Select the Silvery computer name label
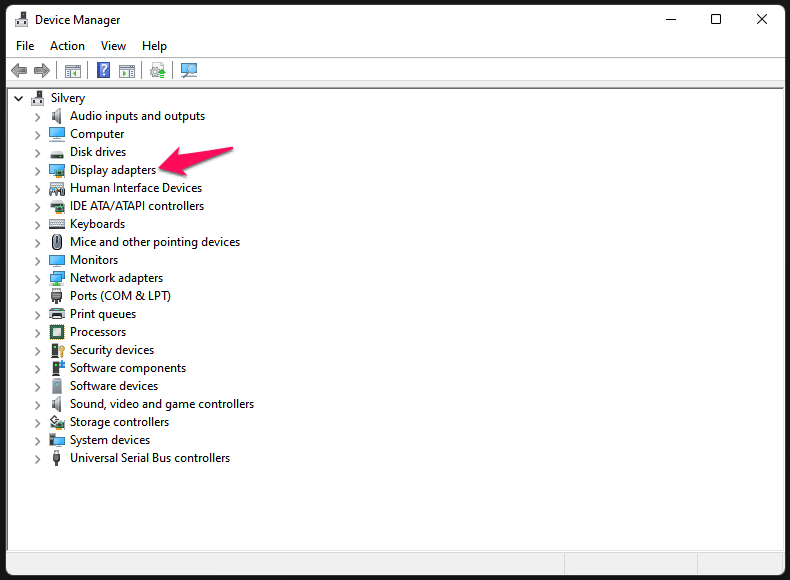The width and height of the screenshot is (790, 580). point(68,98)
